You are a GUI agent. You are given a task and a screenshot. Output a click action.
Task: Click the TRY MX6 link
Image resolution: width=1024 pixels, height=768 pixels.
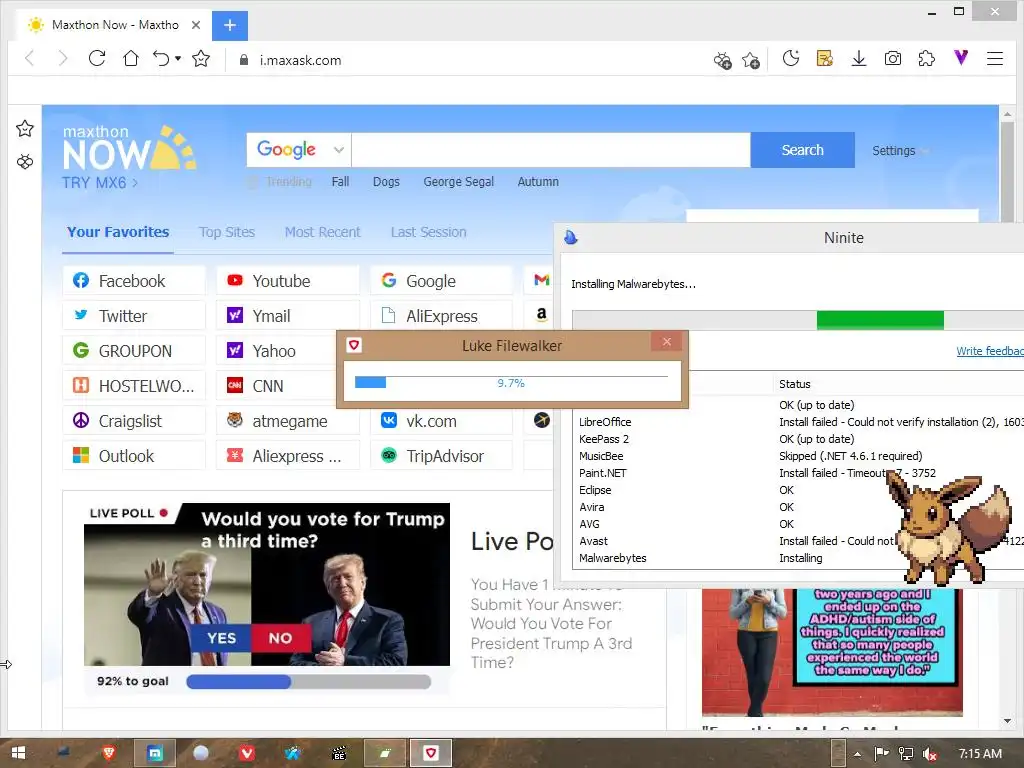[x=100, y=183]
